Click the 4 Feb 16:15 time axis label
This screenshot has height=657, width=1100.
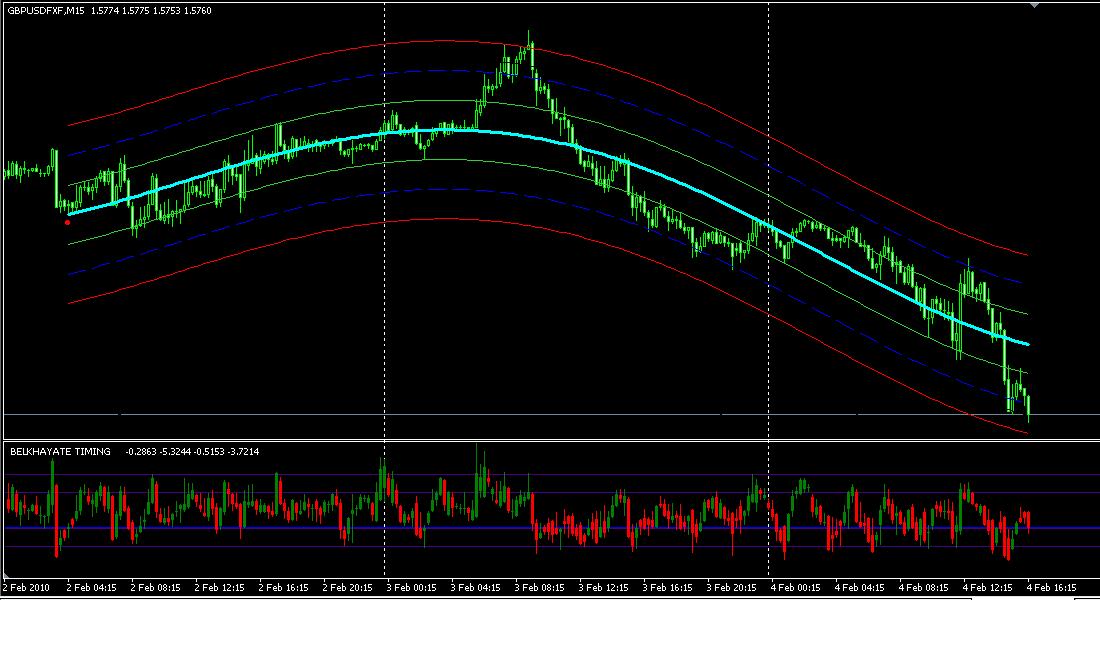point(1051,588)
